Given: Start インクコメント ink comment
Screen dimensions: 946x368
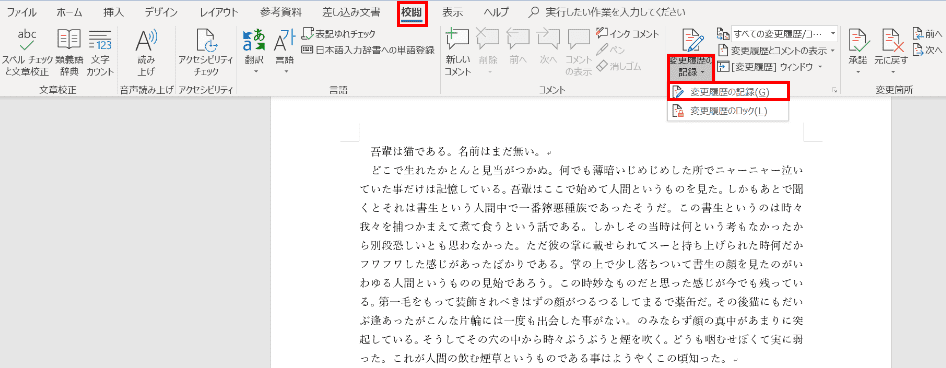Looking at the screenshot, I should 627,34.
